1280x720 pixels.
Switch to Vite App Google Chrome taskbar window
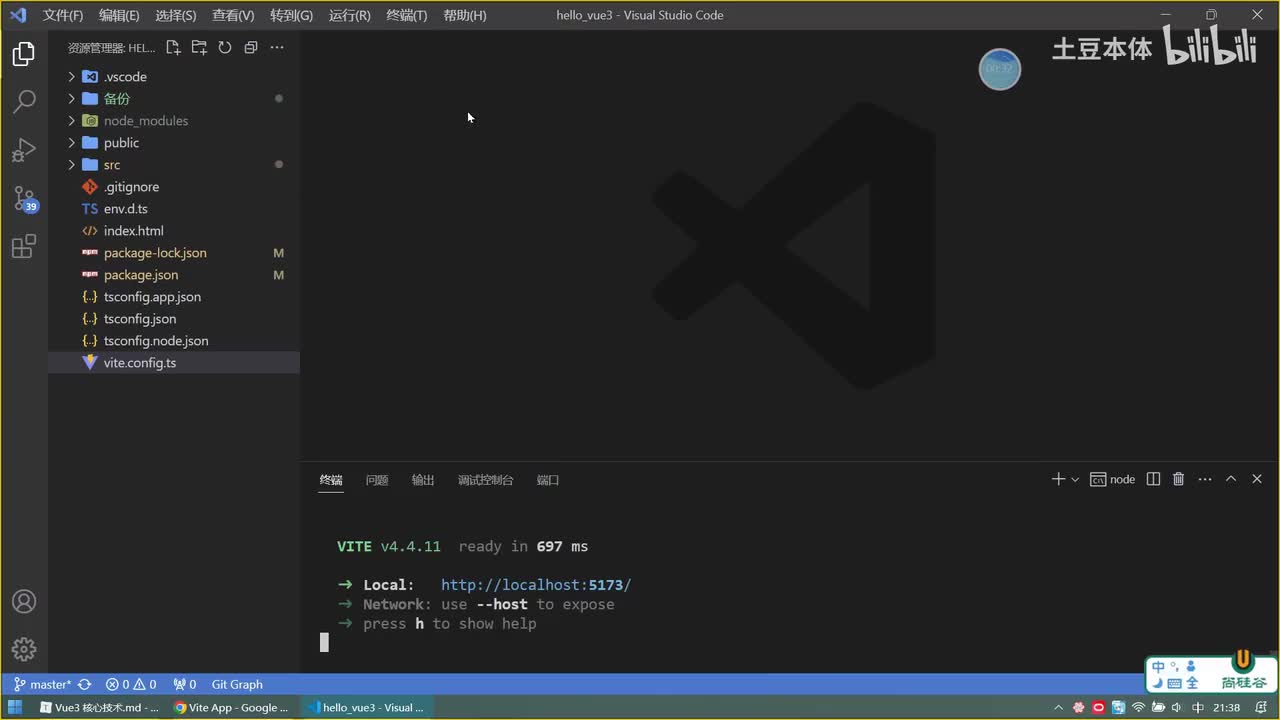pyautogui.click(x=232, y=707)
